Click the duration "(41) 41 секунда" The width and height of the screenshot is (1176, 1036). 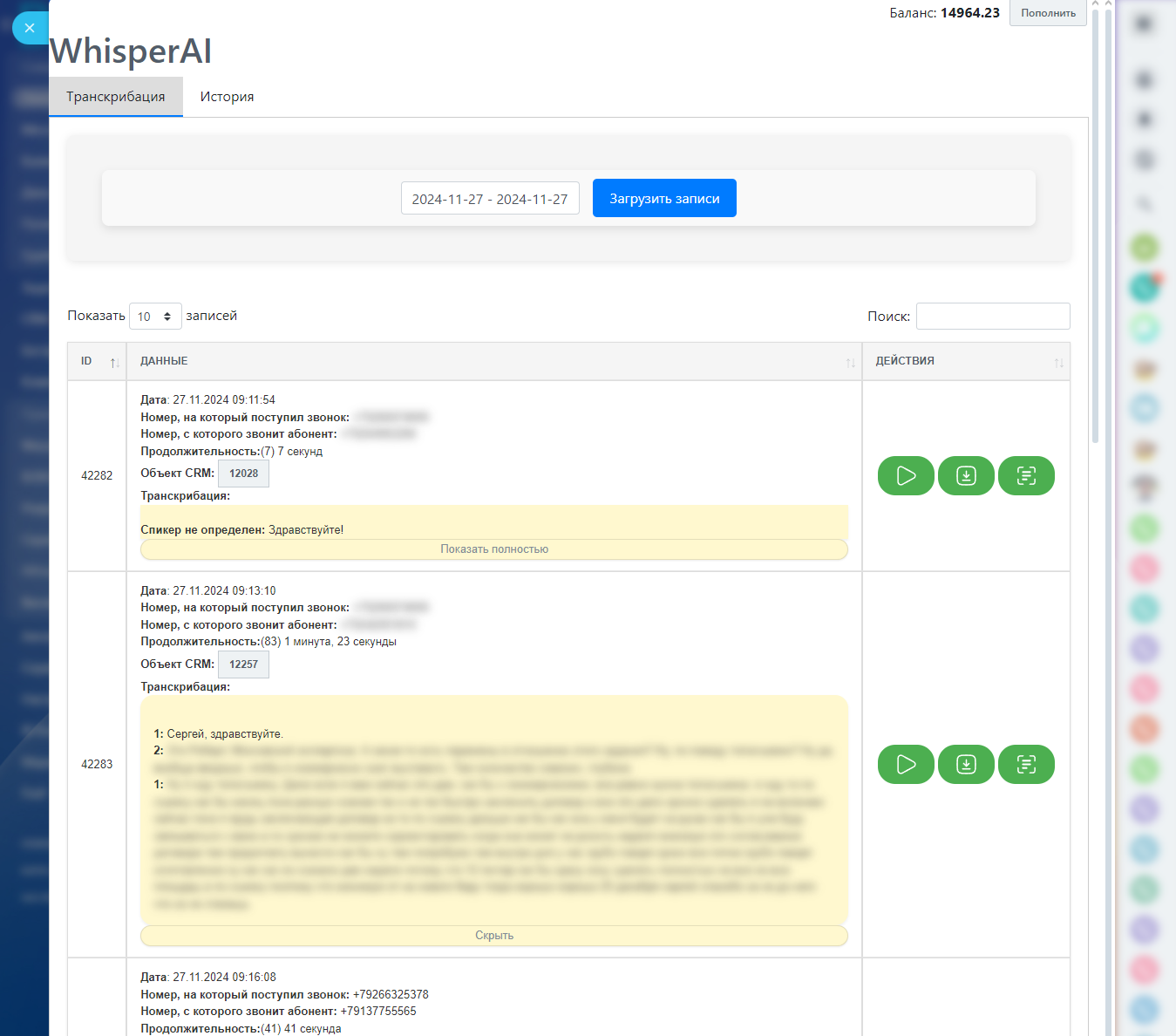302,1029
